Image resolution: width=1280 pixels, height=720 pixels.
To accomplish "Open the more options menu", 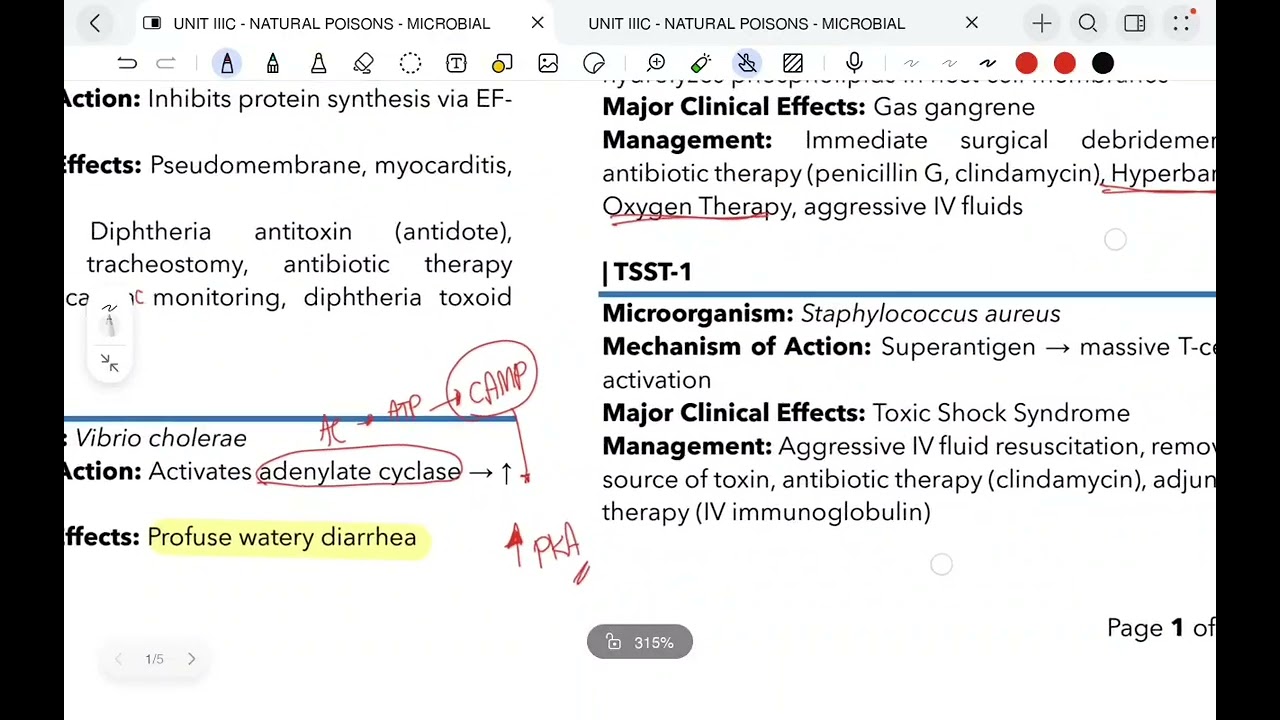I will pyautogui.click(x=1181, y=23).
